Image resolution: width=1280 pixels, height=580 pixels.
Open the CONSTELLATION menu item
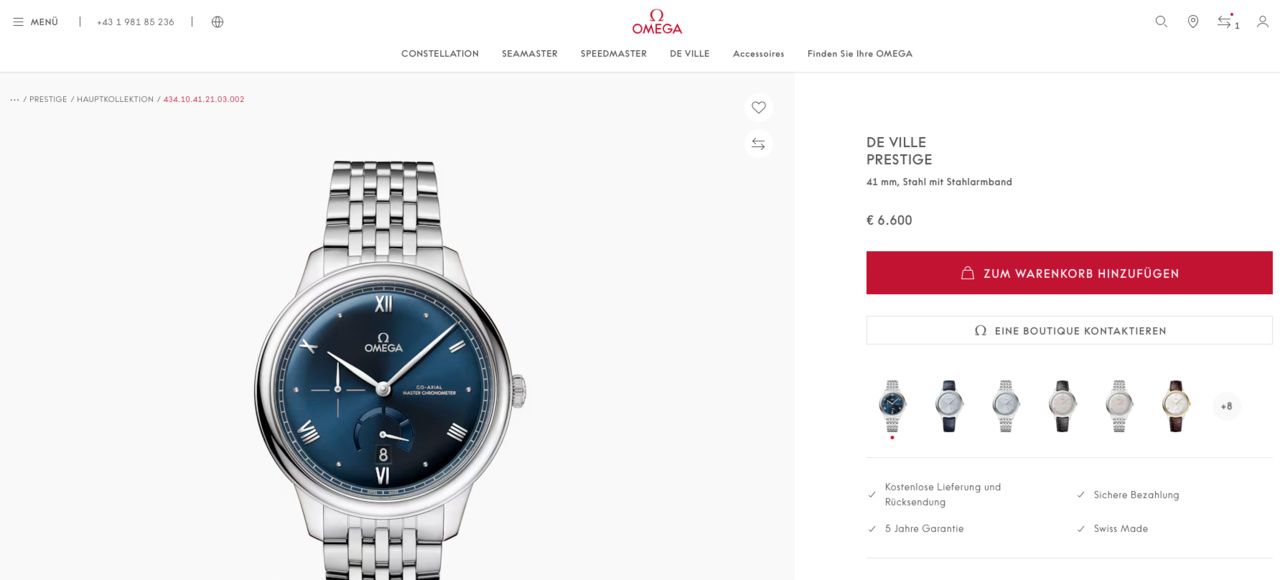tap(440, 54)
